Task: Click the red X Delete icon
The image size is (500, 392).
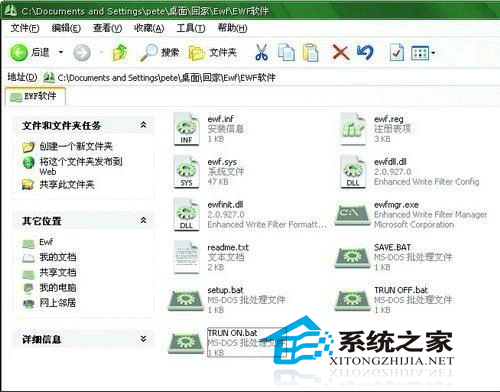Action: tap(341, 52)
